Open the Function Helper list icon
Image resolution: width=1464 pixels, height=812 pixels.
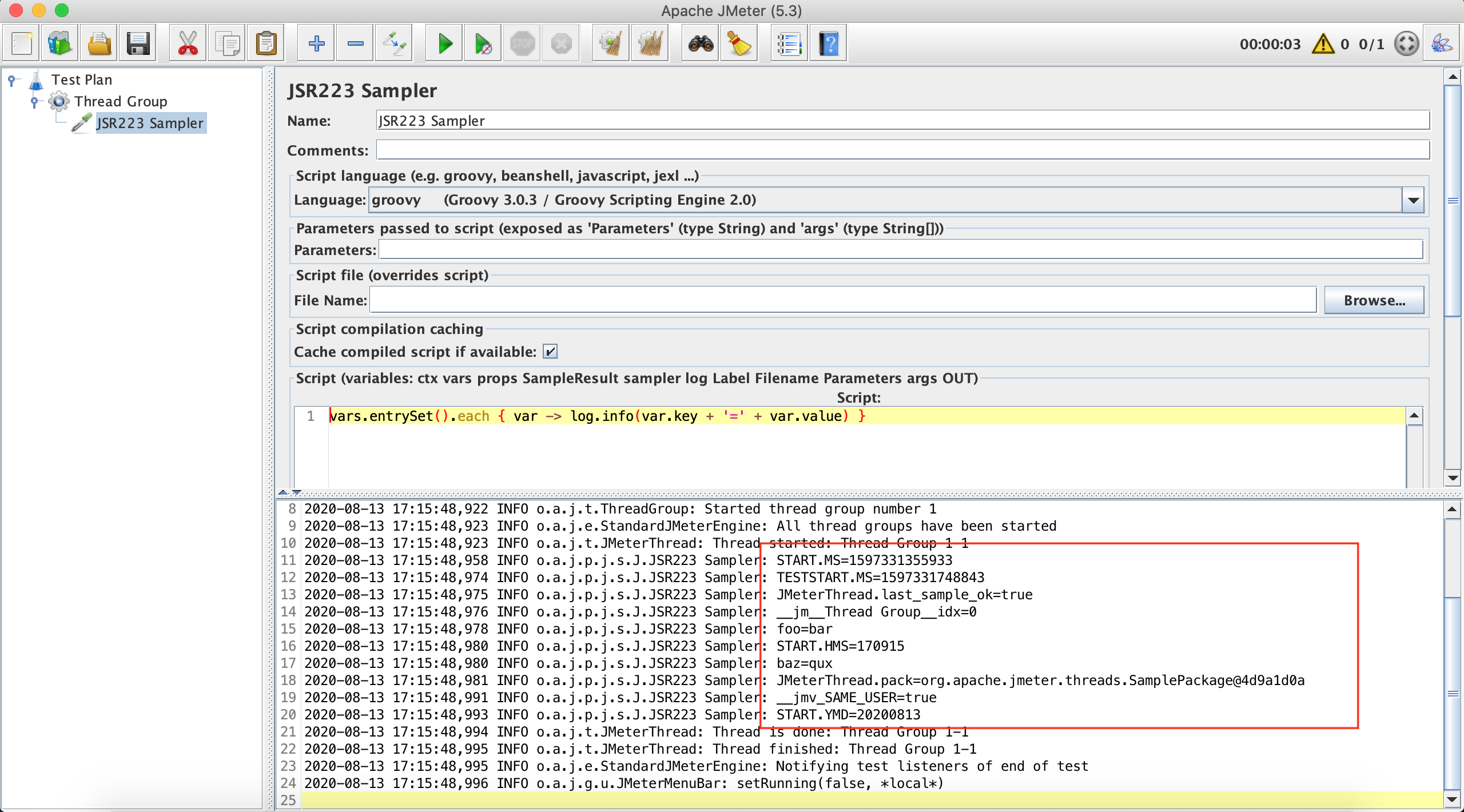pos(790,43)
